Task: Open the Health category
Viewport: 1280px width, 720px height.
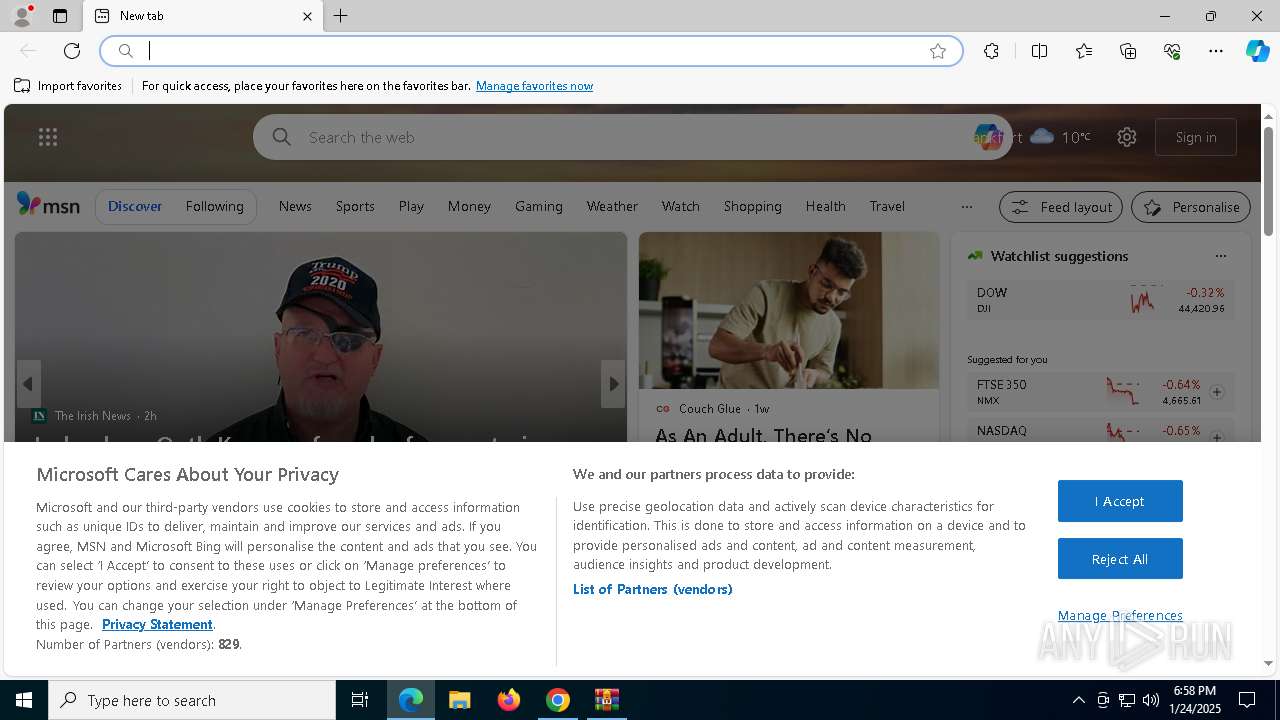Action: click(x=825, y=206)
